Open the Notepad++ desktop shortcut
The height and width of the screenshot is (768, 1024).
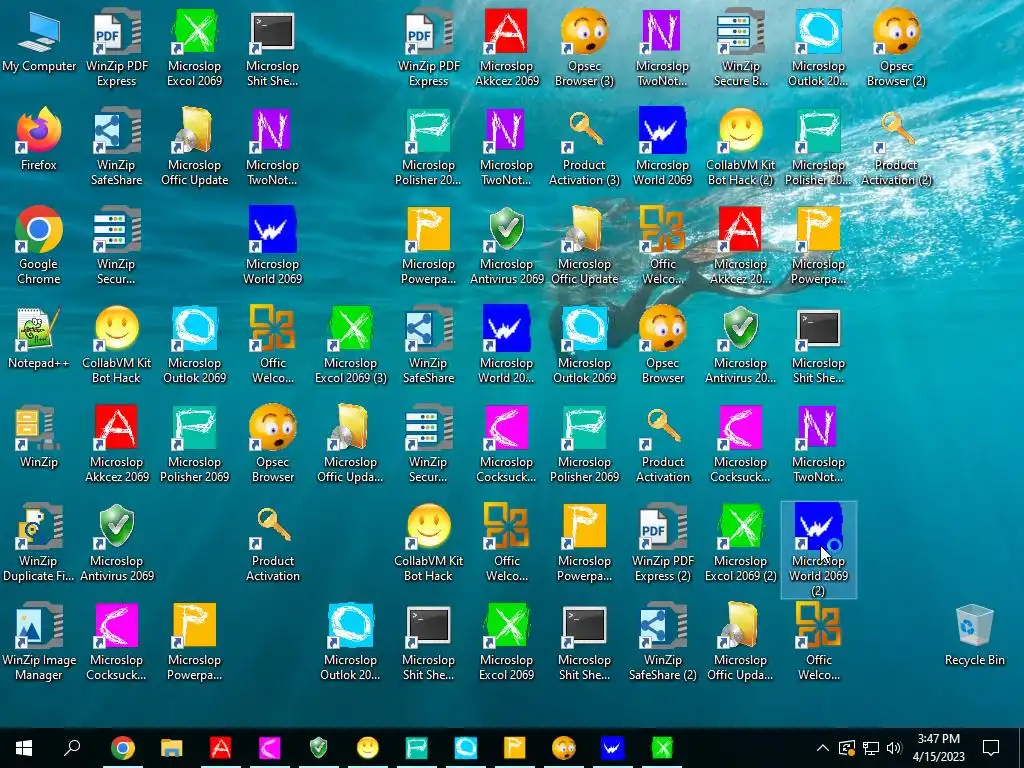[39, 338]
